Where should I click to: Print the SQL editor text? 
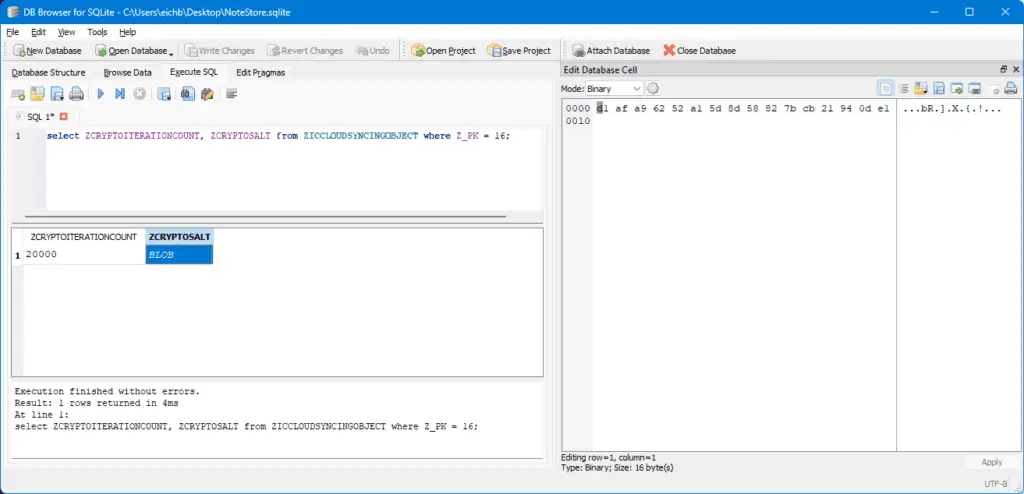[x=76, y=94]
